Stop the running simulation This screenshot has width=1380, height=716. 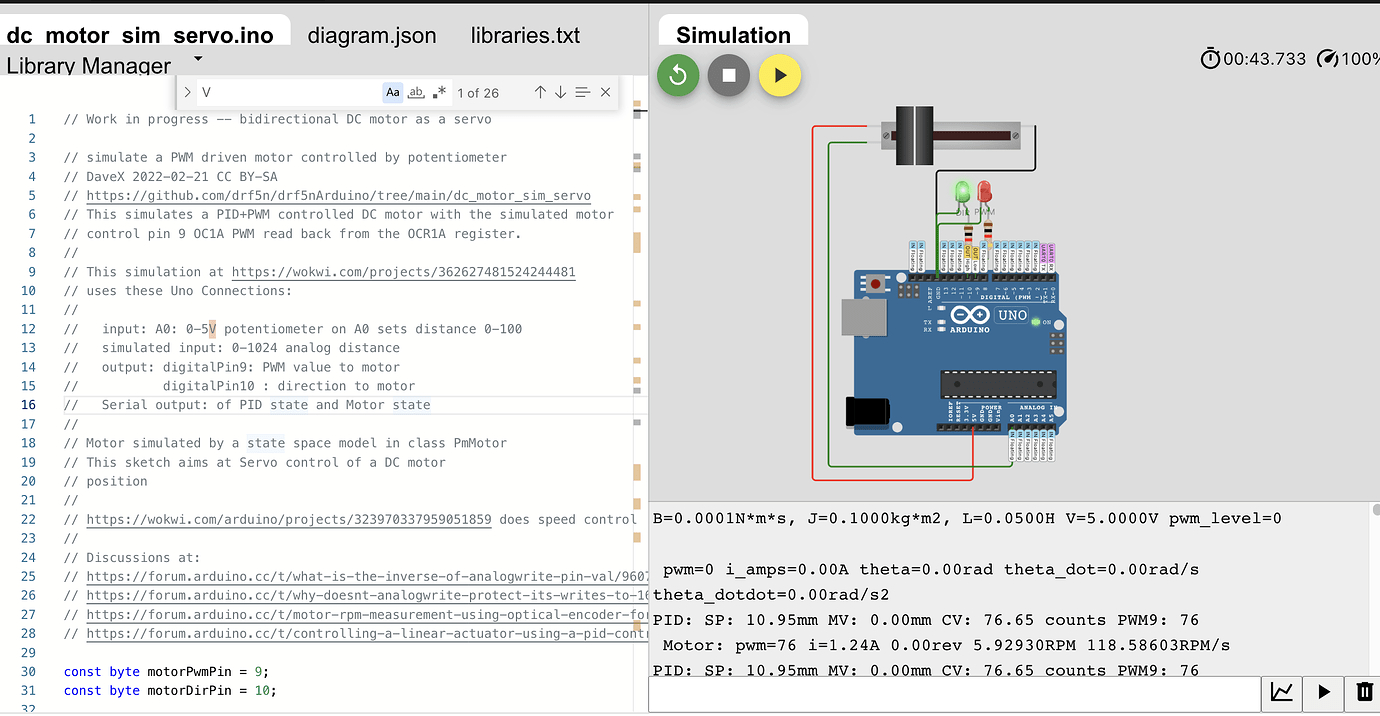coord(728,75)
